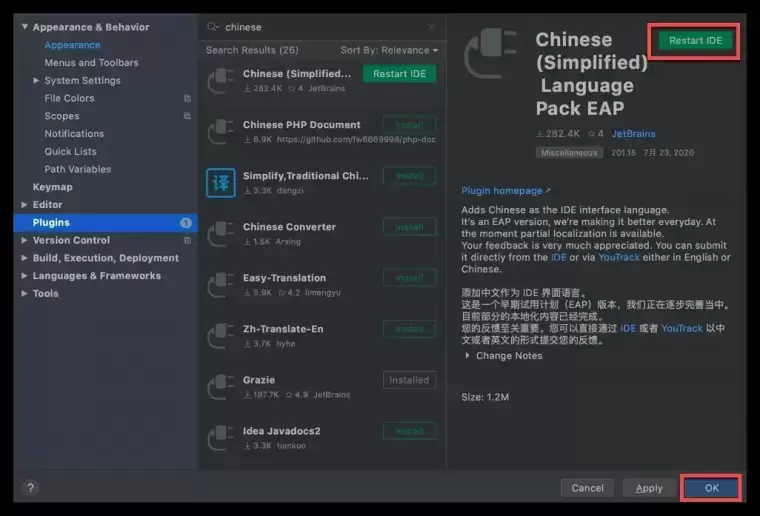The image size is (760, 516).
Task: Install the Chinese Converter plugin
Action: (x=409, y=227)
